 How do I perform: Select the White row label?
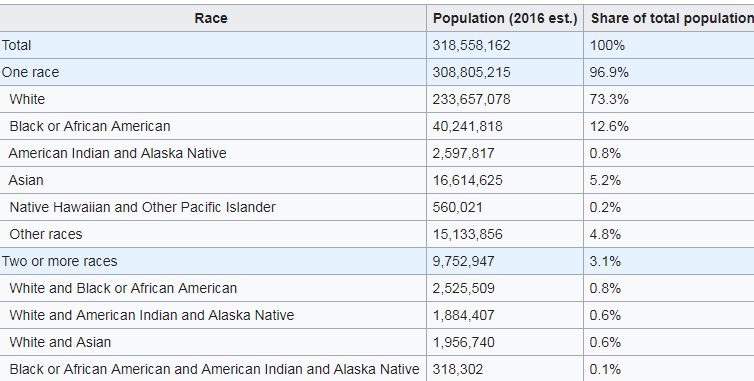pos(27,99)
